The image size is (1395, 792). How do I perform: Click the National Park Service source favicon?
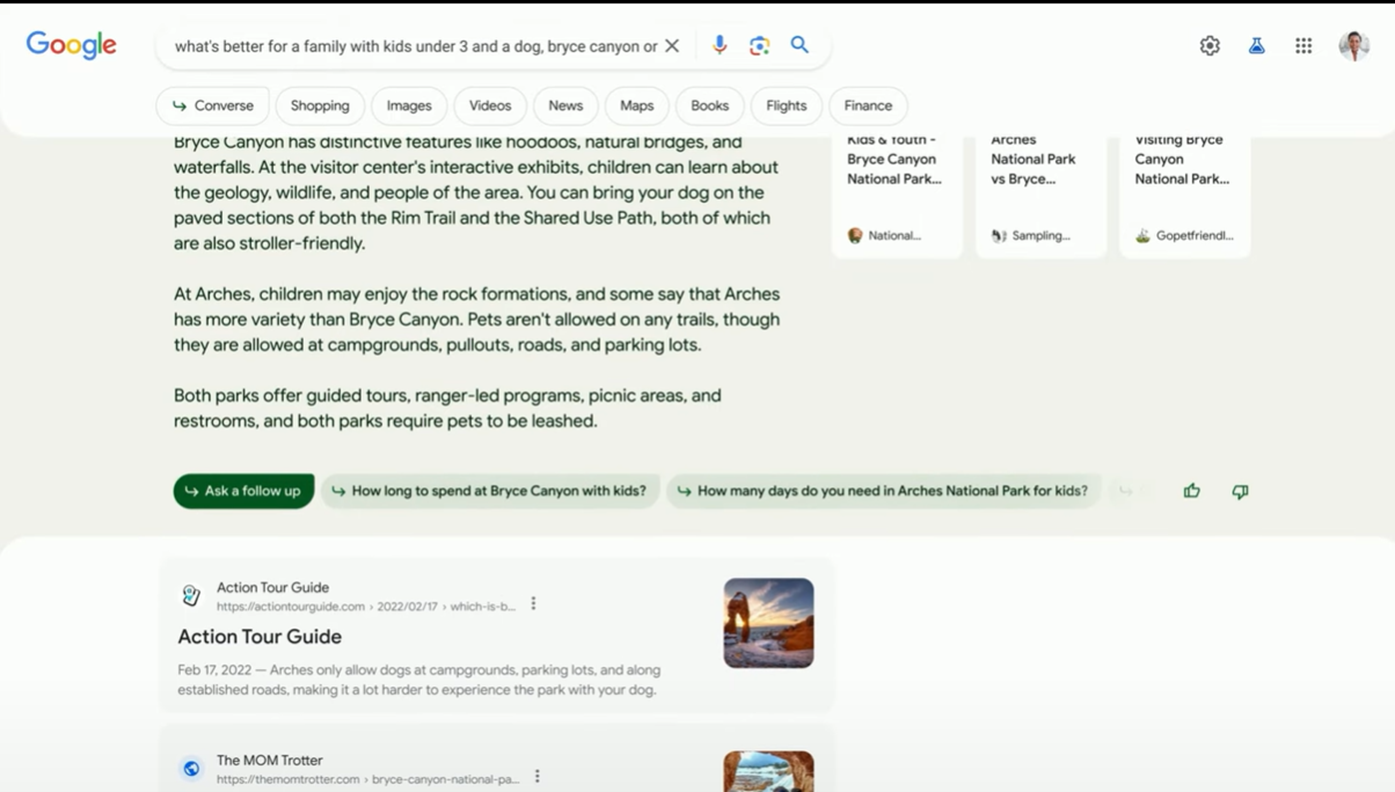(x=855, y=236)
